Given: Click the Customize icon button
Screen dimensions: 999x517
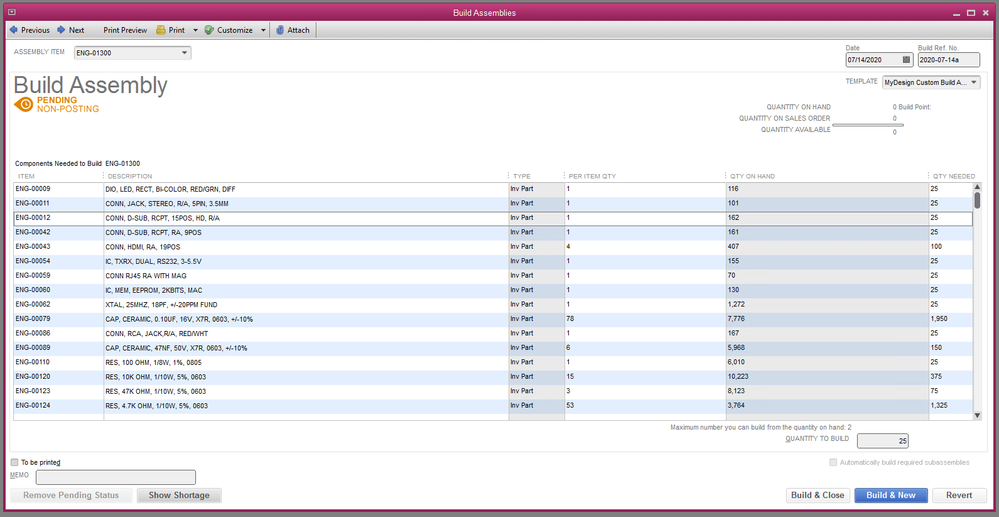Looking at the screenshot, I should click(209, 30).
